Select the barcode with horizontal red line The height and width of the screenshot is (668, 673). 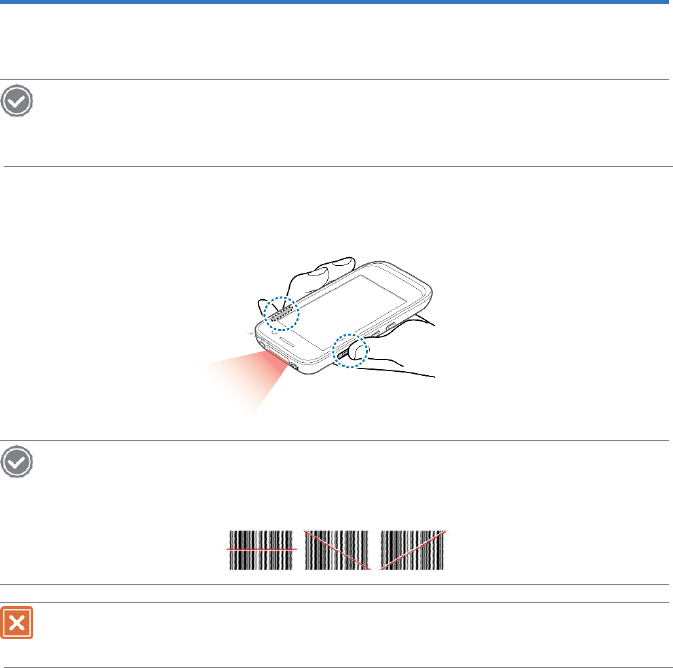tap(261, 550)
